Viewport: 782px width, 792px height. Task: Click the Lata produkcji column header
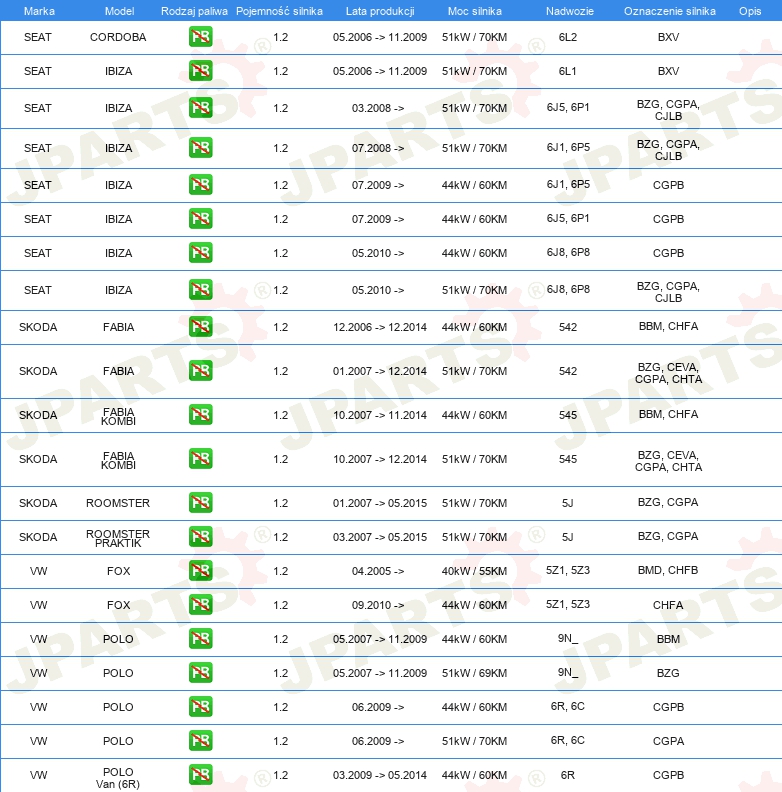pyautogui.click(x=380, y=11)
